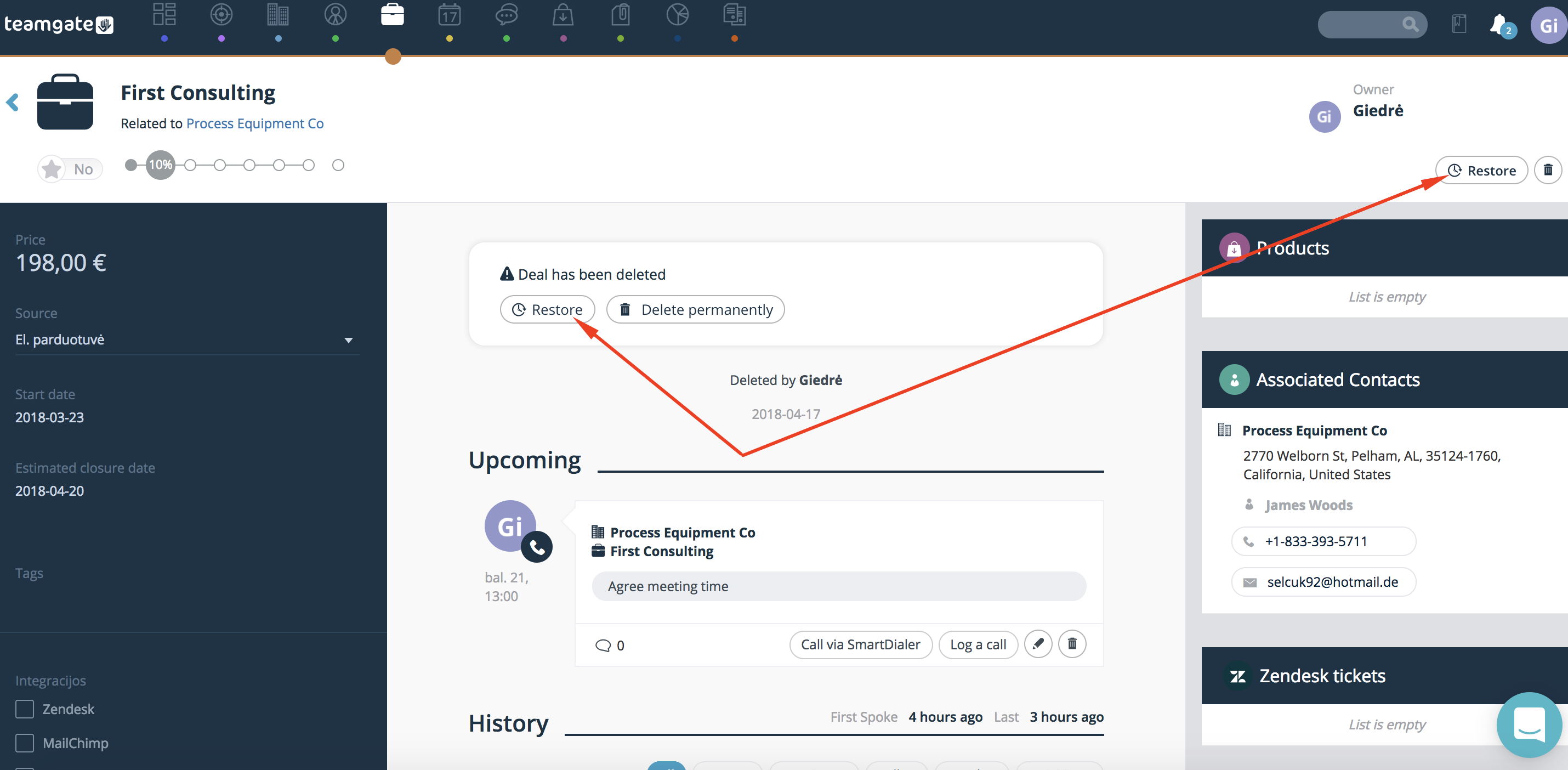Open the Gi user avatar menu
This screenshot has width=1568, height=770.
(x=1548, y=26)
